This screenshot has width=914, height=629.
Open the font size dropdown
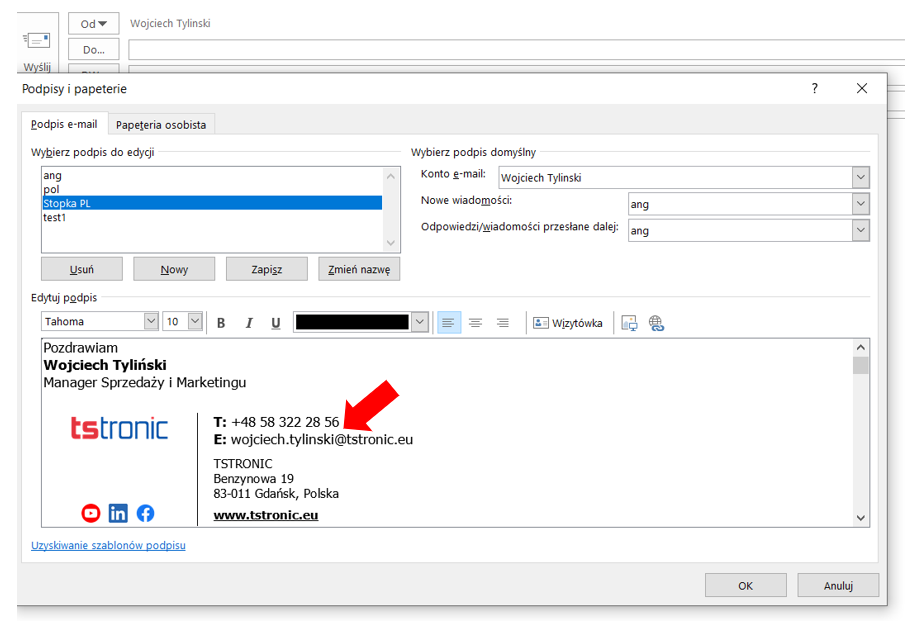195,322
